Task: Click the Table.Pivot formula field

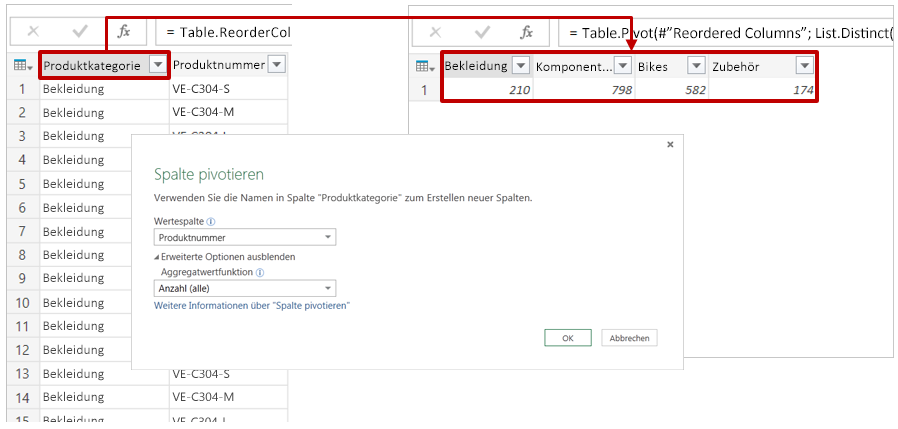Action: tap(728, 32)
